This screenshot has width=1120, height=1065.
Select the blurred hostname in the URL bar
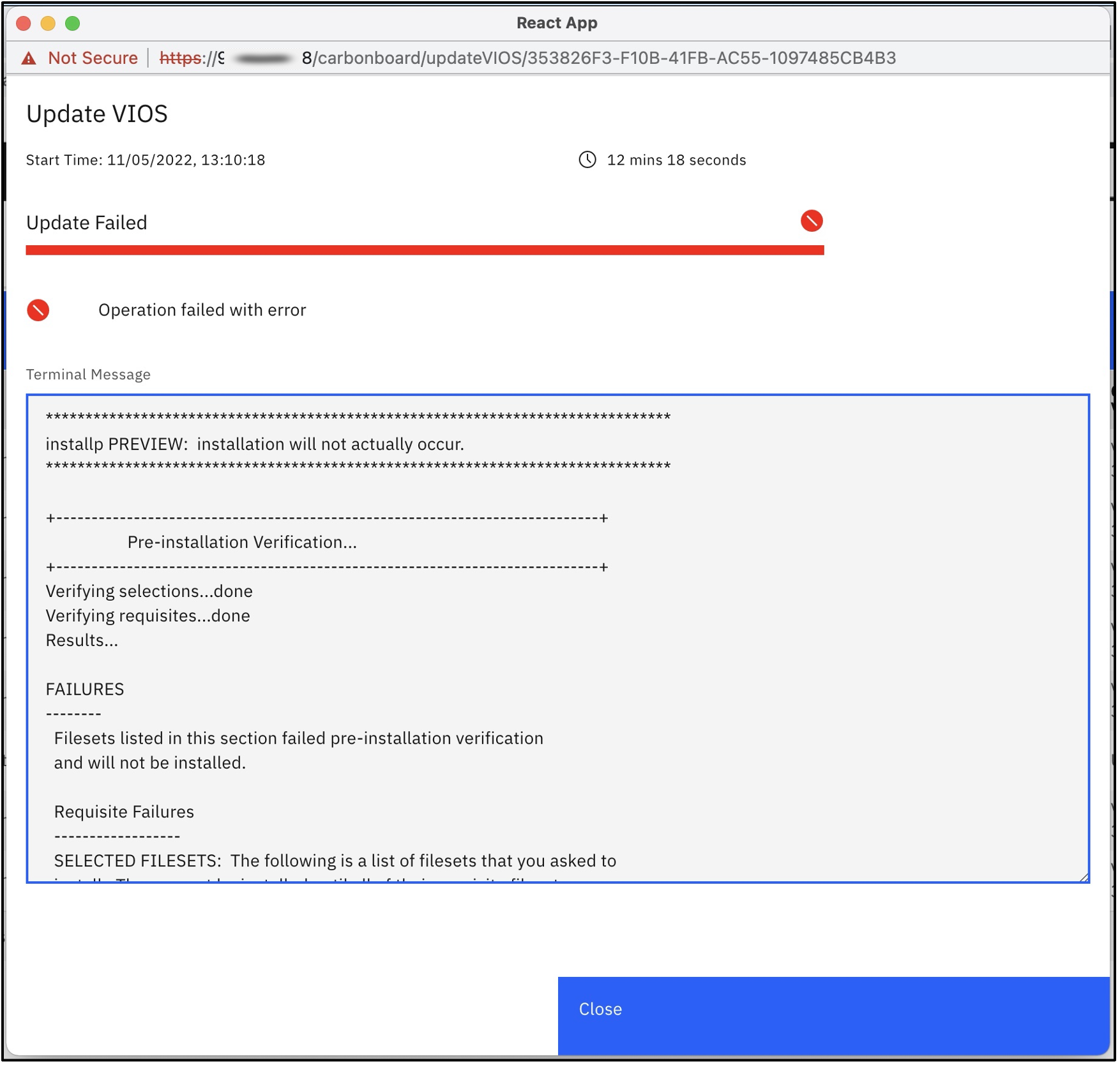point(262,57)
